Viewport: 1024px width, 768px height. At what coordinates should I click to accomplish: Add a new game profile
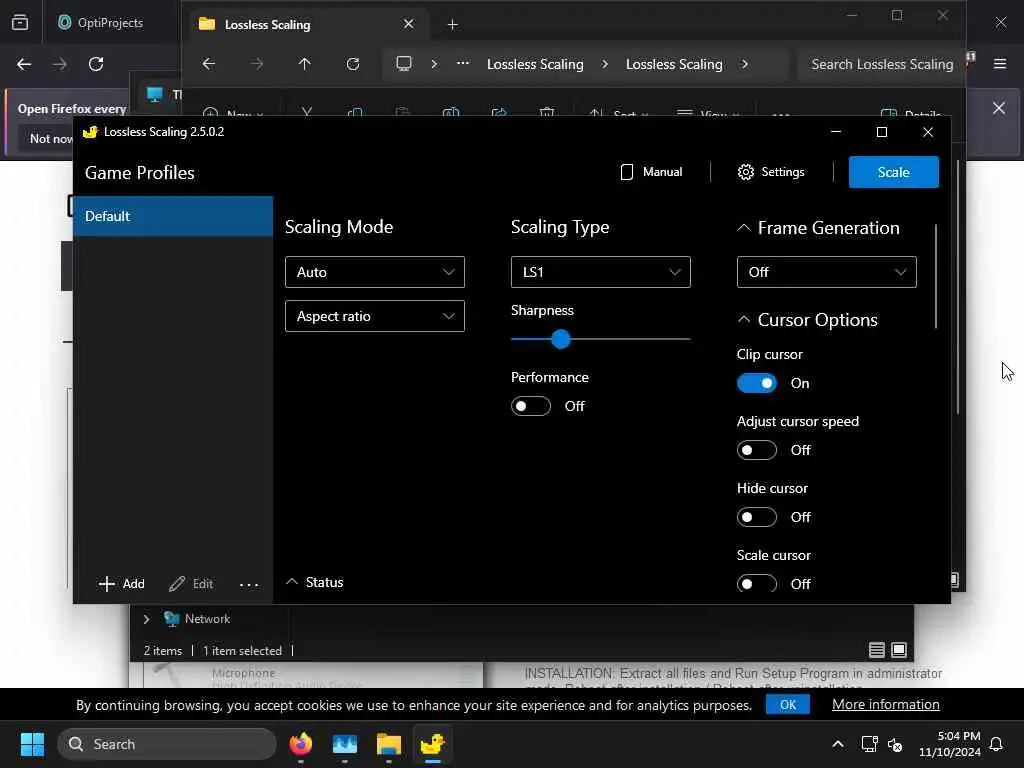point(121,584)
